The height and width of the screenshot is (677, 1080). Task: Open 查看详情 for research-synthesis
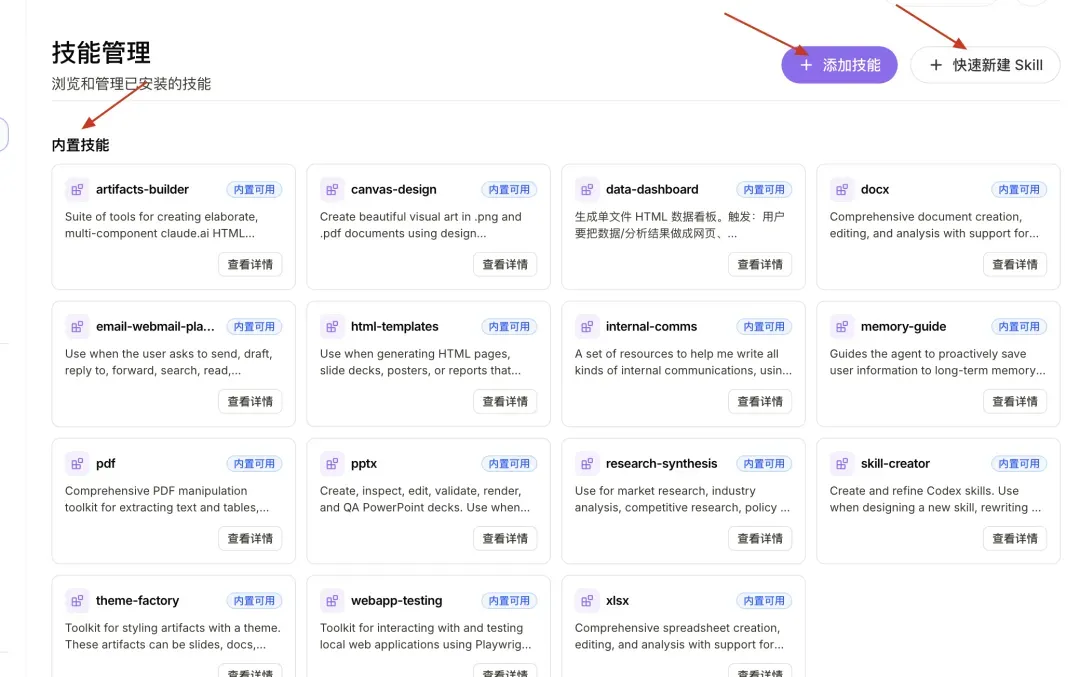pyautogui.click(x=760, y=539)
